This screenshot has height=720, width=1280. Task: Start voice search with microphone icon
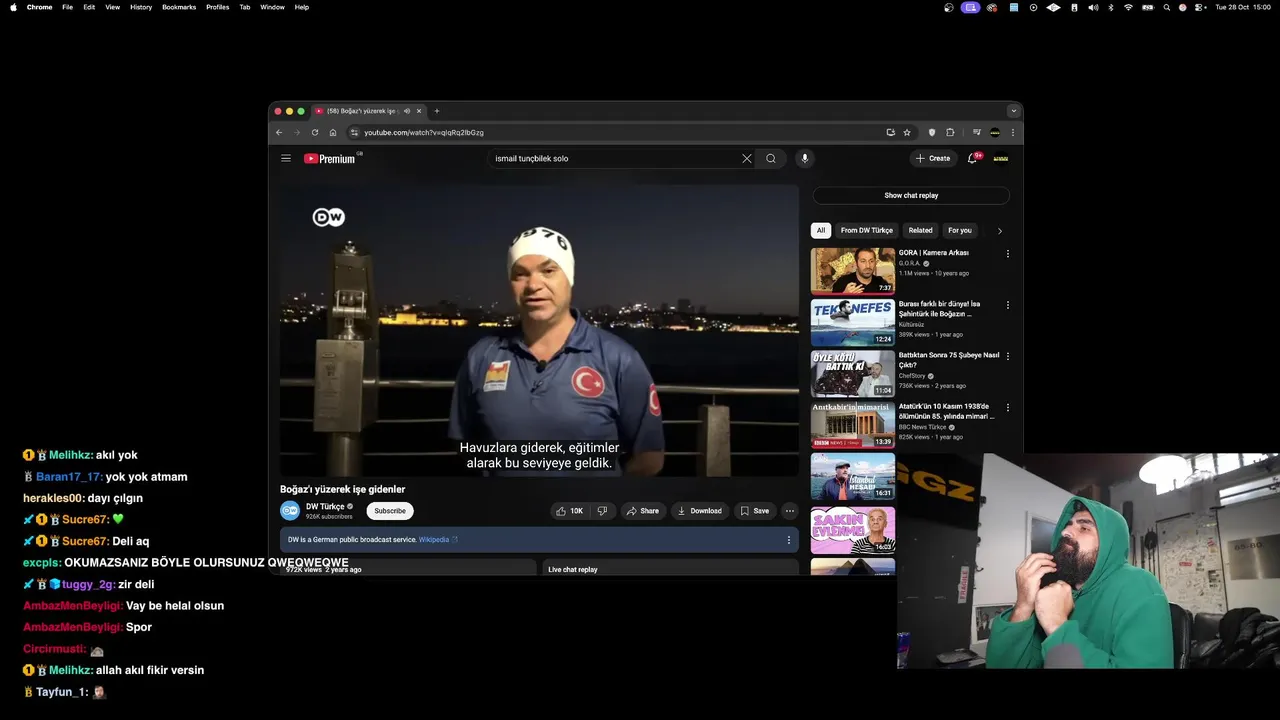click(x=804, y=158)
